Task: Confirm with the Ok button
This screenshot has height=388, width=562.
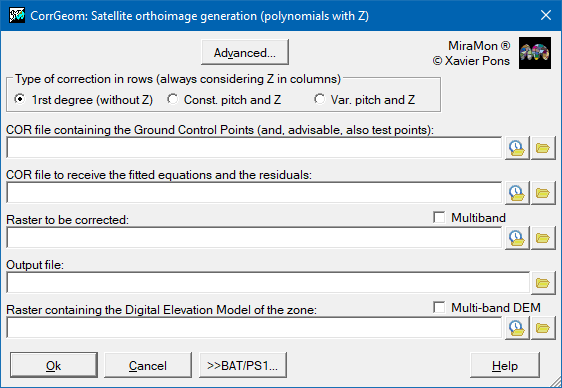Action: [x=54, y=365]
